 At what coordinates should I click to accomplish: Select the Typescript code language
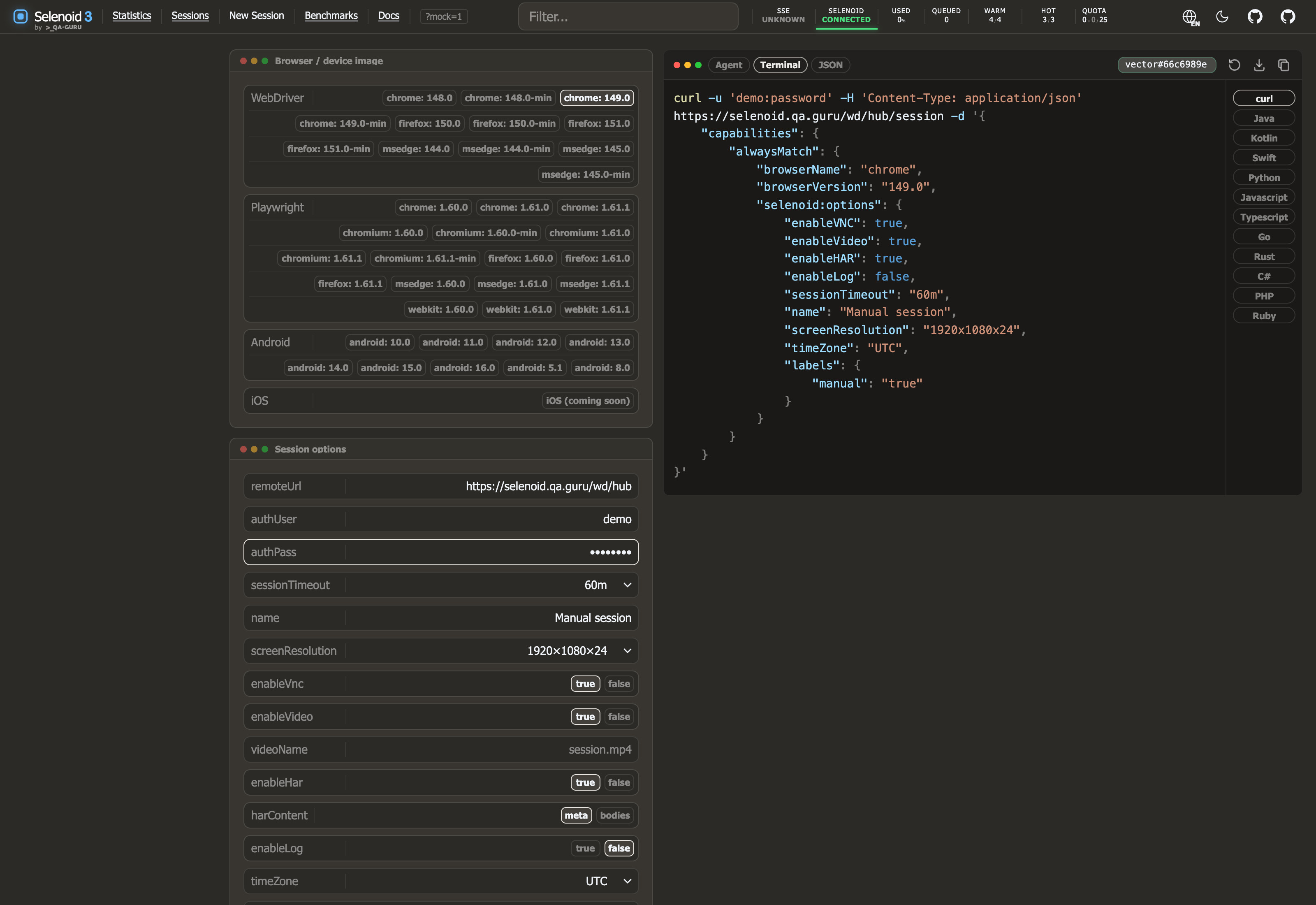click(1264, 217)
